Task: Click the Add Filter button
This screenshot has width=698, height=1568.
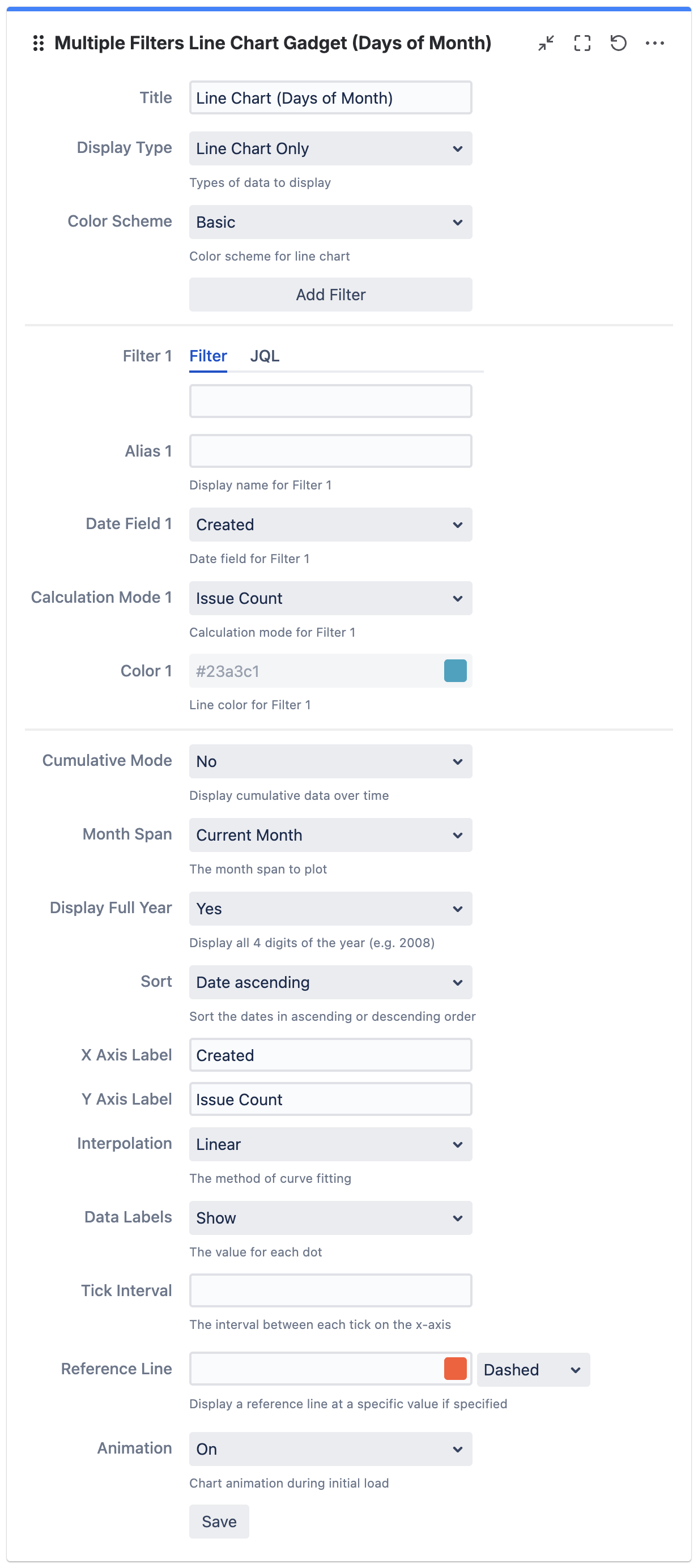Action: coord(330,295)
